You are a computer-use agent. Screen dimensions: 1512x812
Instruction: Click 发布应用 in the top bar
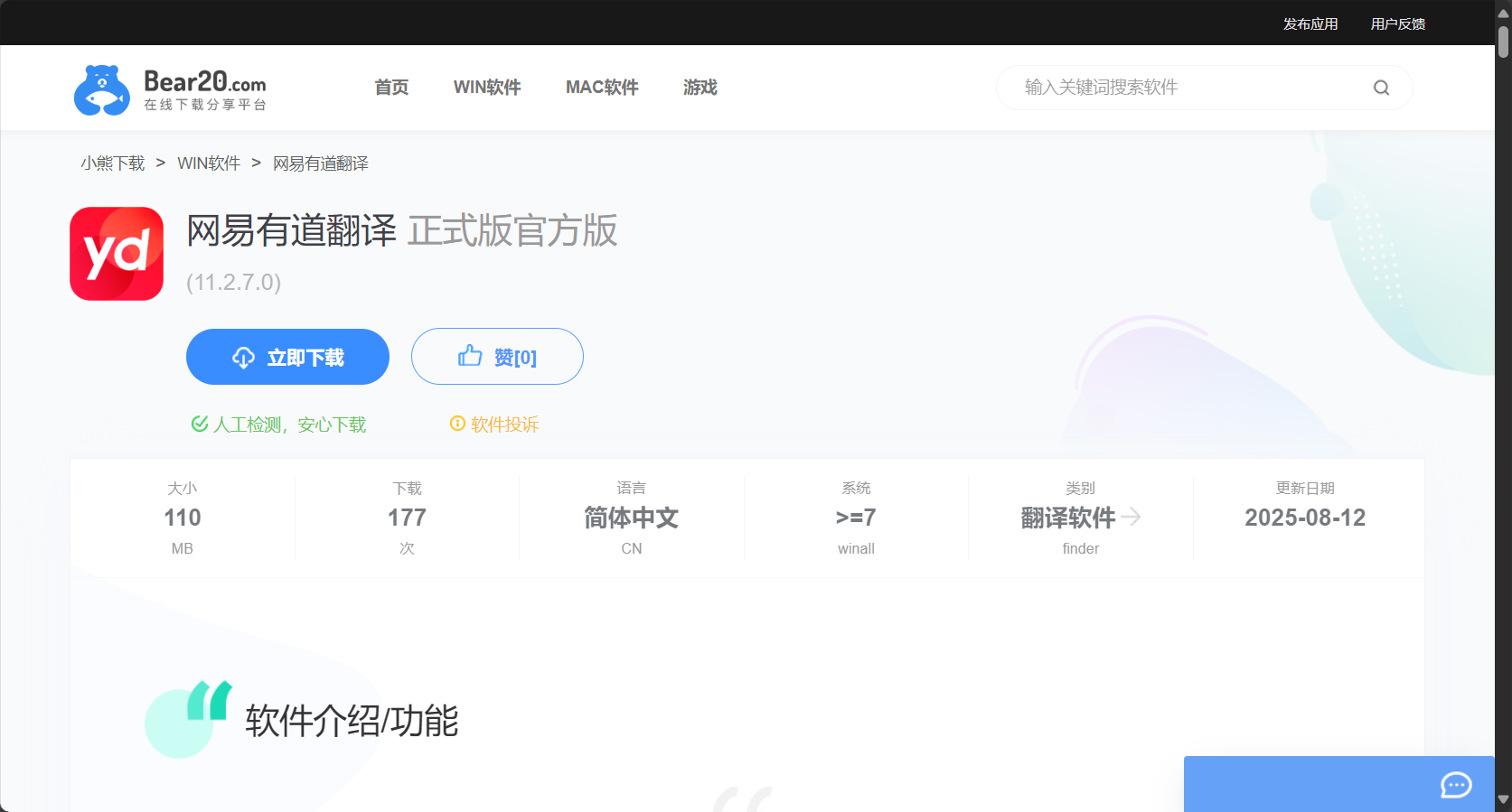(1310, 24)
